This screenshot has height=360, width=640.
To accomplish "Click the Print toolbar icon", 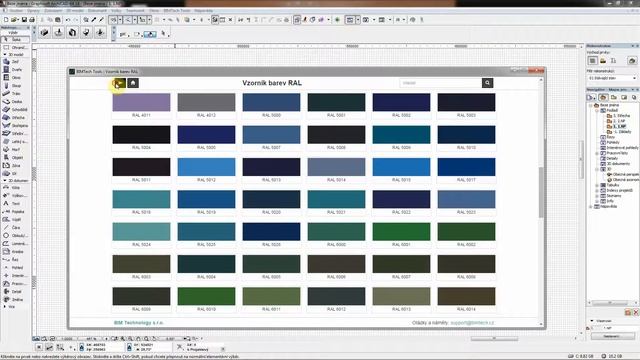I will pos(32,20).
